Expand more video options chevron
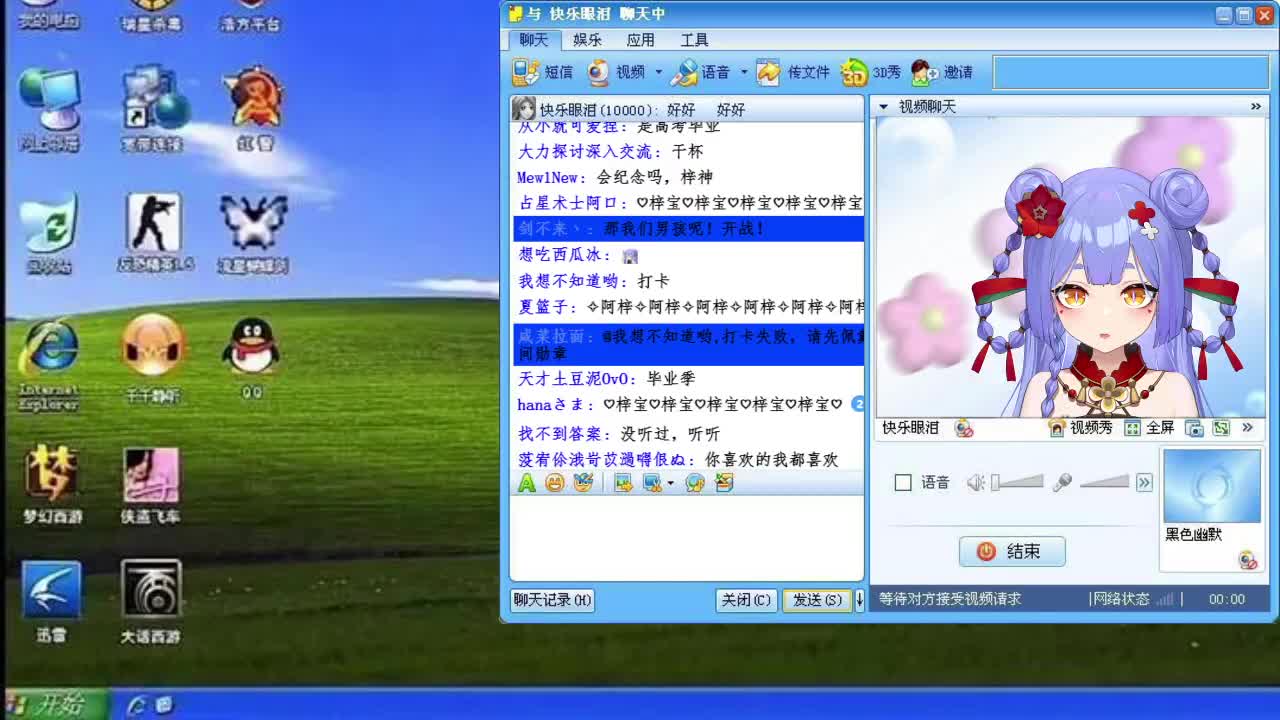 (1247, 427)
